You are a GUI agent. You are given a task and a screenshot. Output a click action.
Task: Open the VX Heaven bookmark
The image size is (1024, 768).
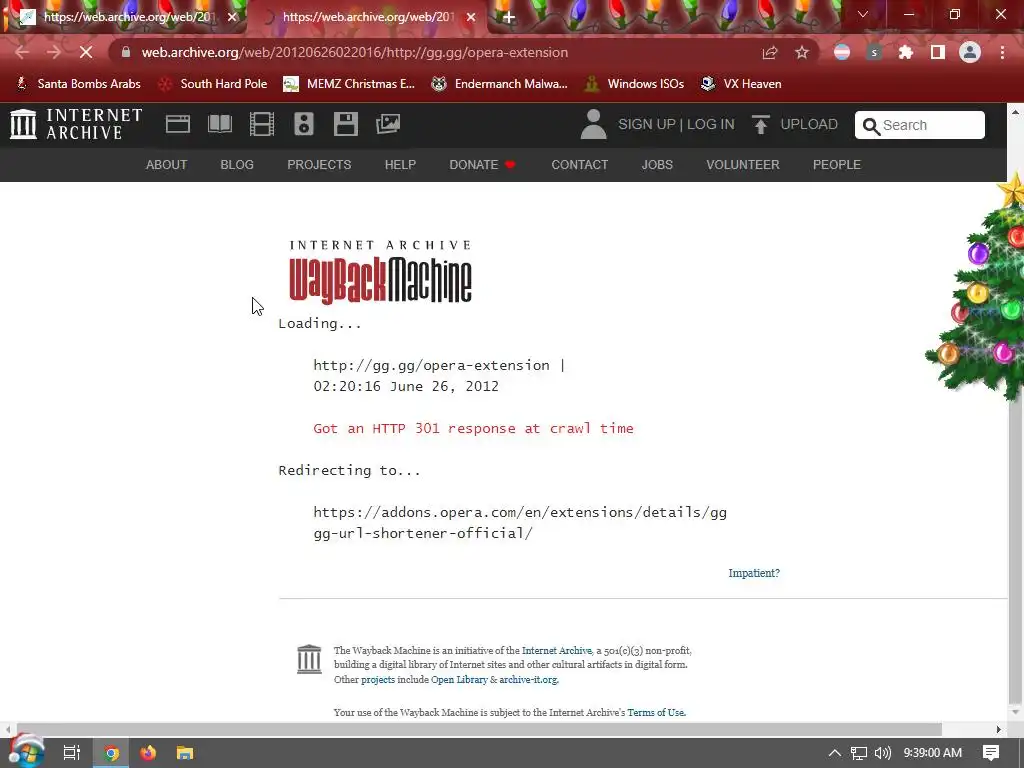pyautogui.click(x=741, y=84)
